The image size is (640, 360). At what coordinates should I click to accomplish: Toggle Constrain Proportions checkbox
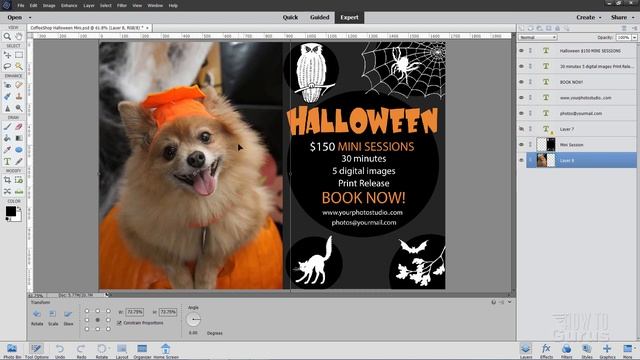tap(119, 323)
